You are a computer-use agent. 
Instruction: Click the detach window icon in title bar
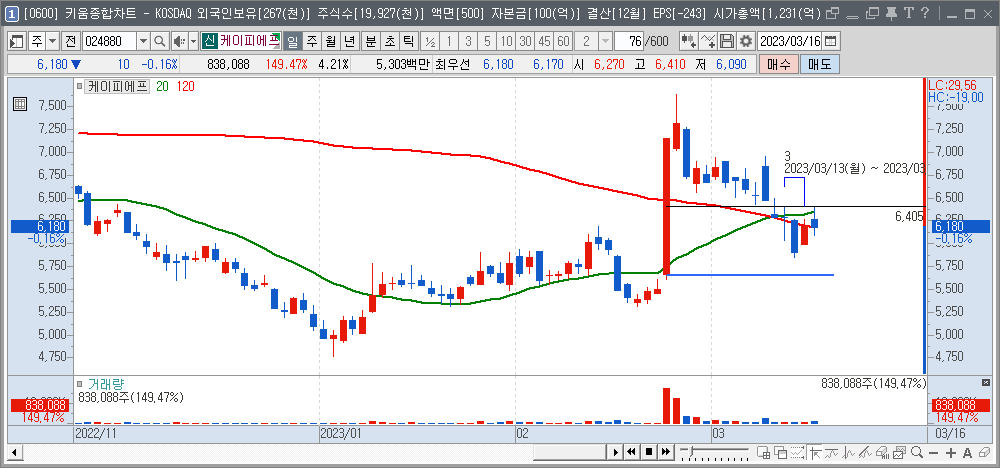(x=832, y=13)
